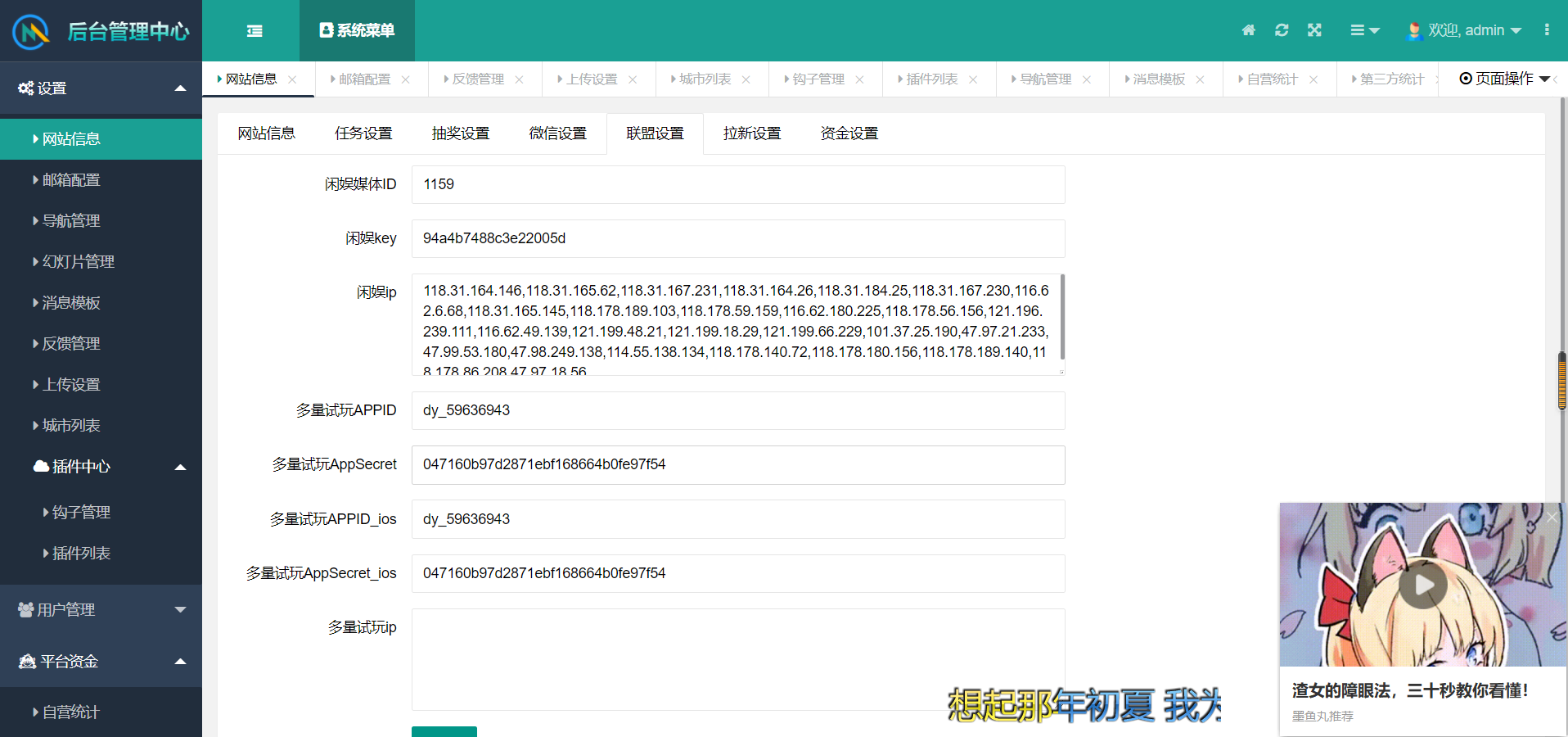Click the home icon in top bar
Screen dimensions: 1568x737
point(1248,30)
